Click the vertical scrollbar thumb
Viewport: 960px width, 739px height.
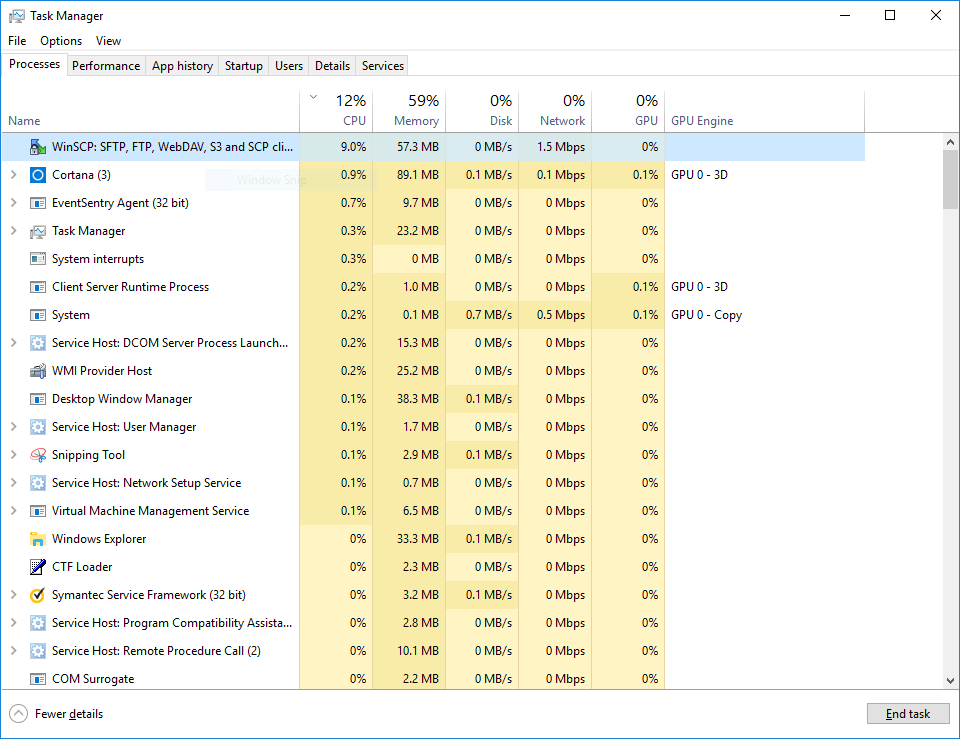pos(950,180)
